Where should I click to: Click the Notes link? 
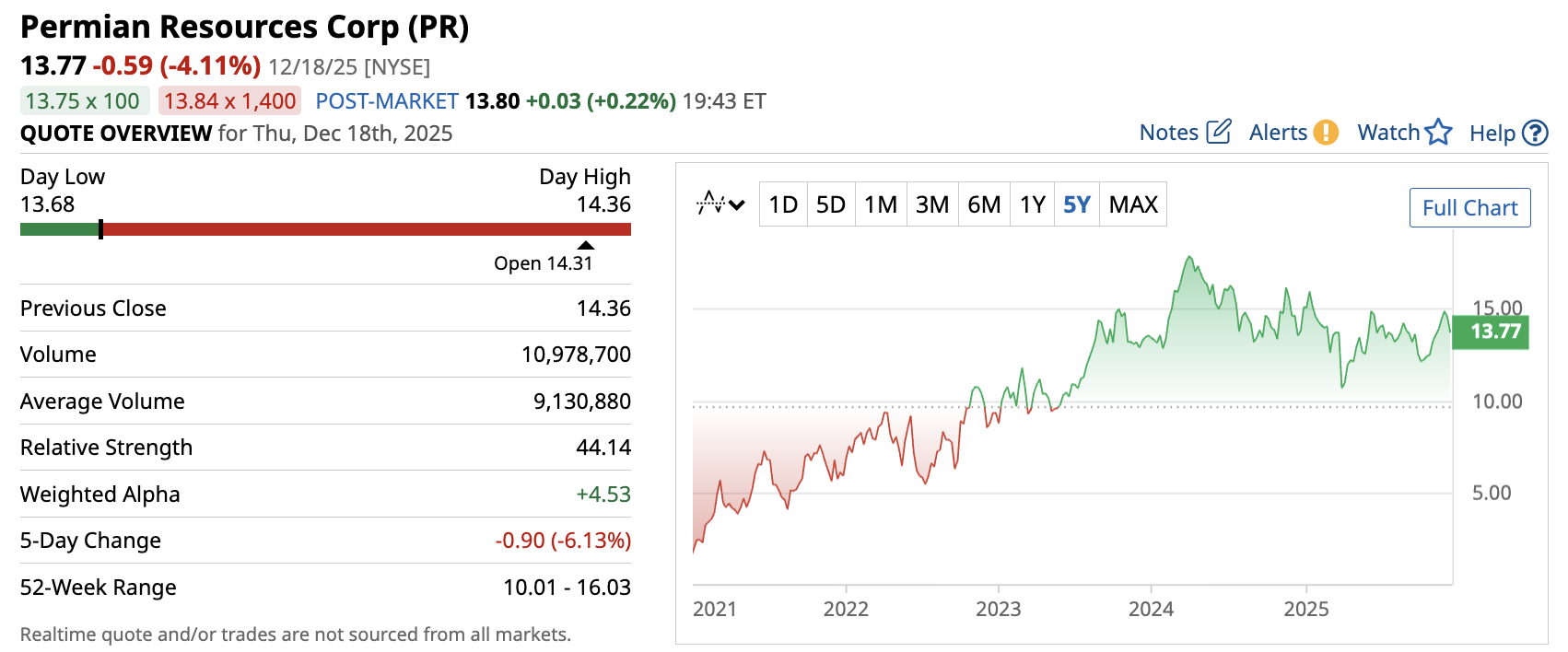[x=1168, y=133]
